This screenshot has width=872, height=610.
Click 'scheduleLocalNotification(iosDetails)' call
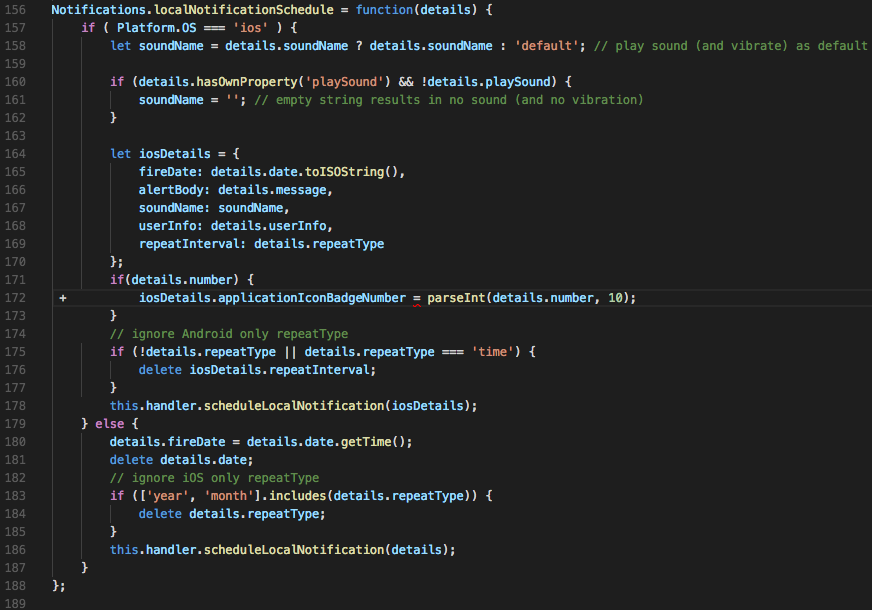tap(337, 406)
